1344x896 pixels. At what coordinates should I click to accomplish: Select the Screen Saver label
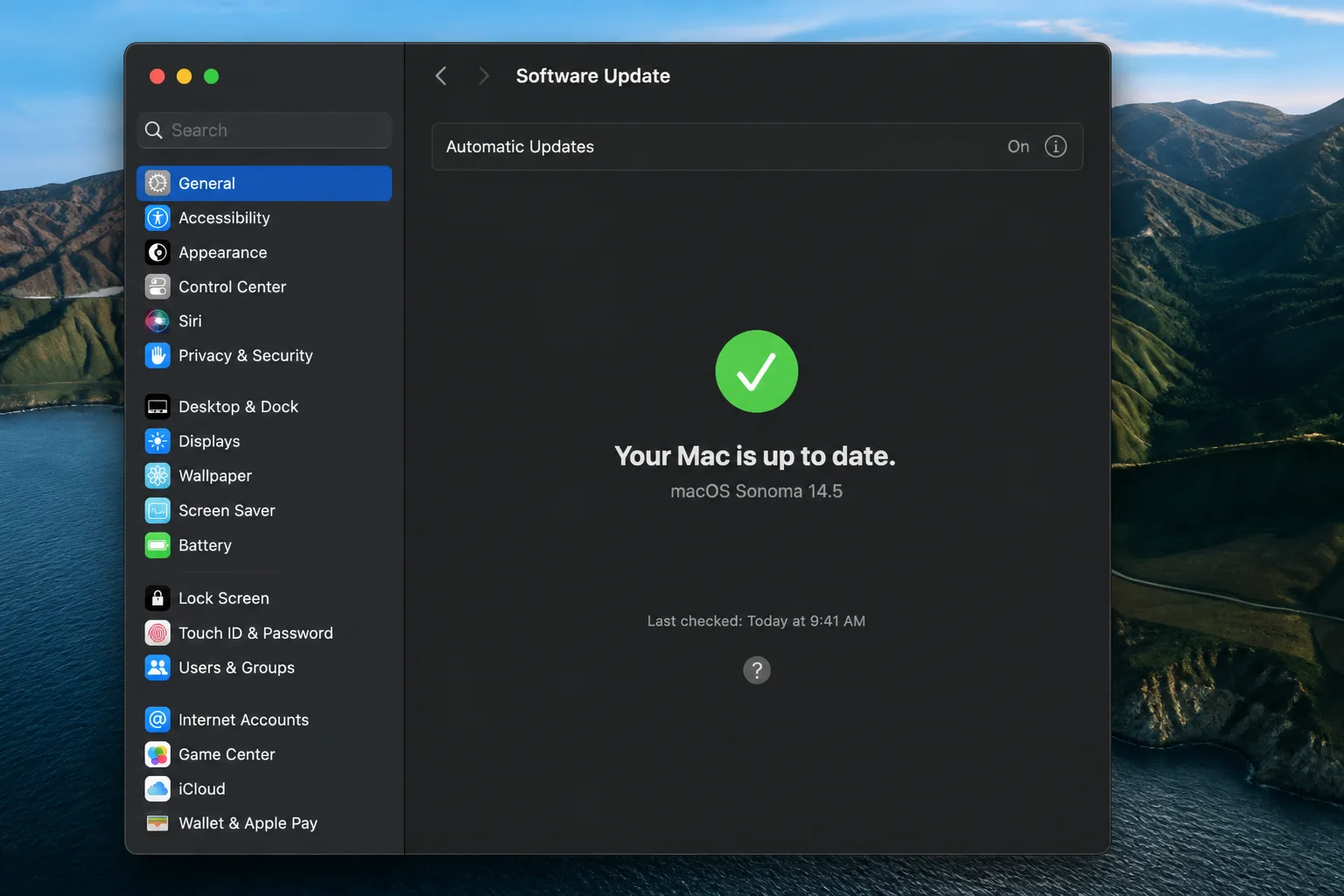click(x=227, y=510)
